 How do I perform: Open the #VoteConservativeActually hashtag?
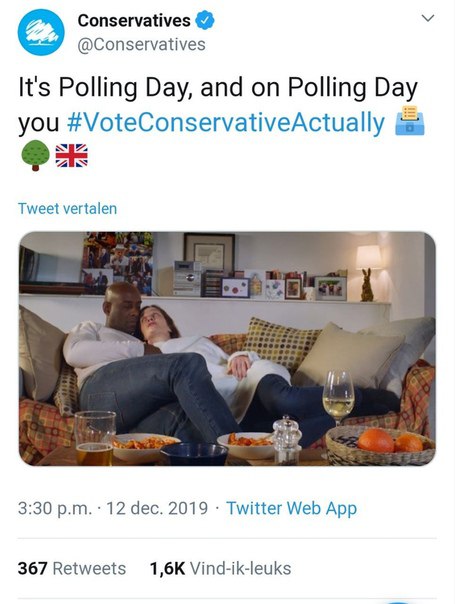226,123
